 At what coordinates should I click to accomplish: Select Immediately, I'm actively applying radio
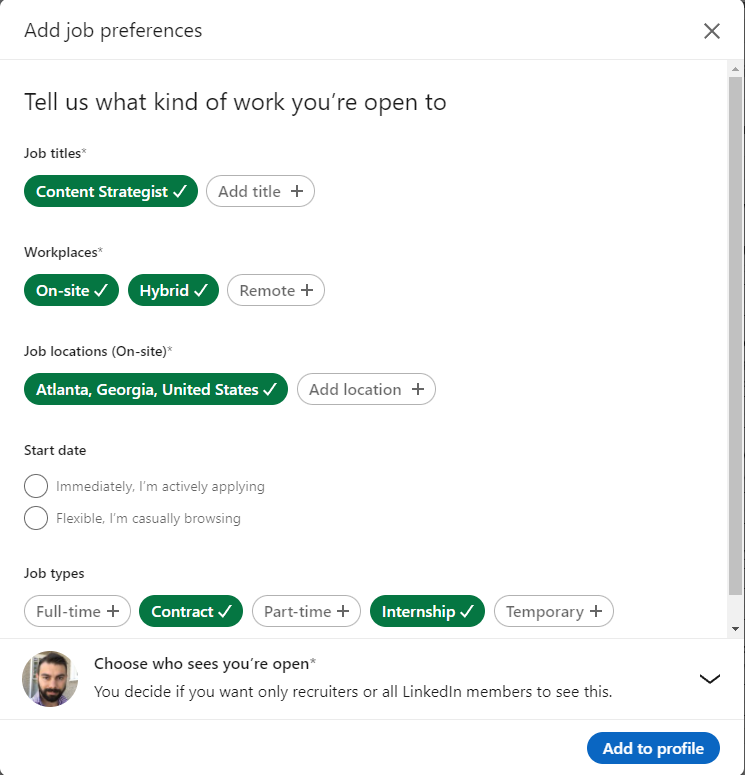point(36,486)
